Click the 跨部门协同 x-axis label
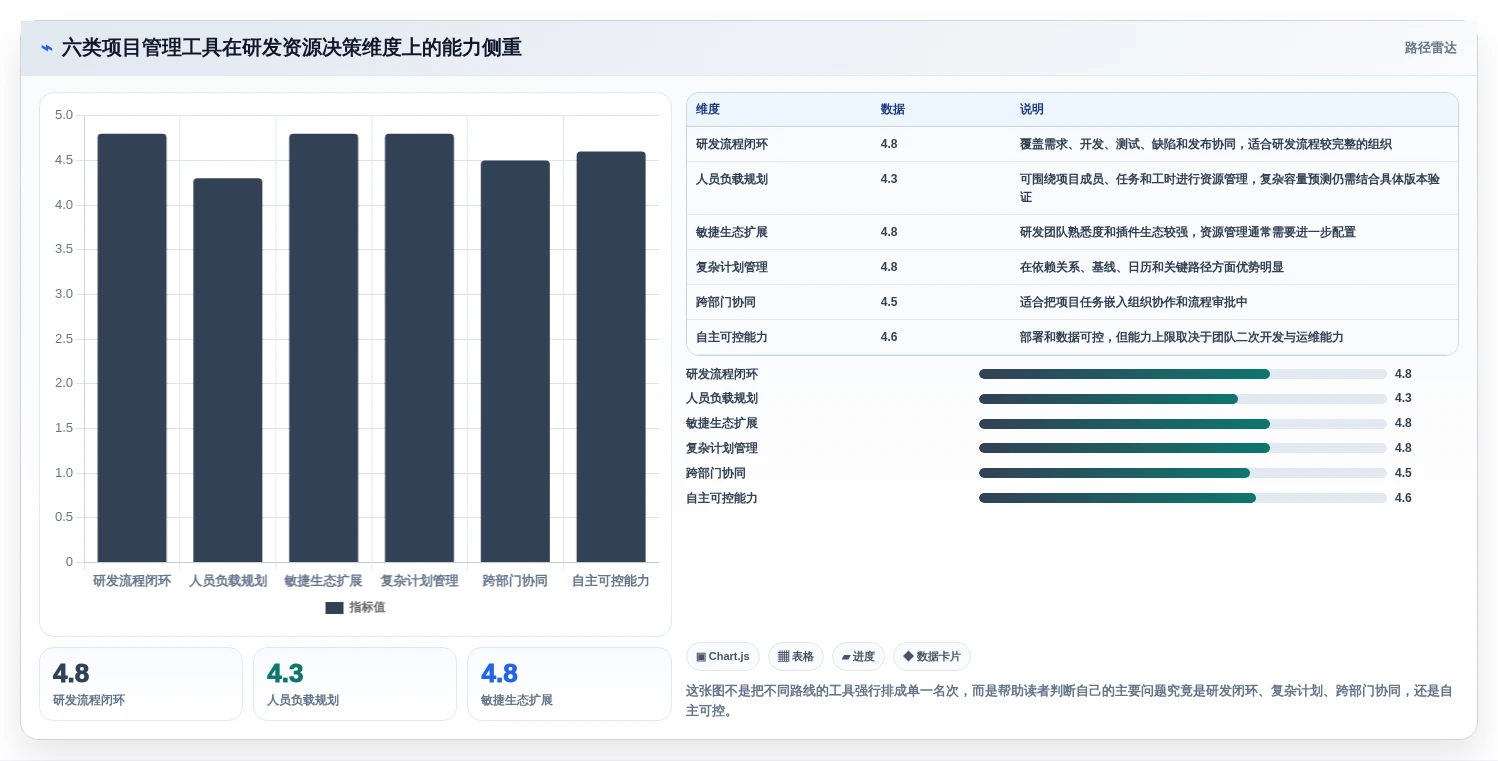This screenshot has height=761, width=1498. (x=515, y=581)
